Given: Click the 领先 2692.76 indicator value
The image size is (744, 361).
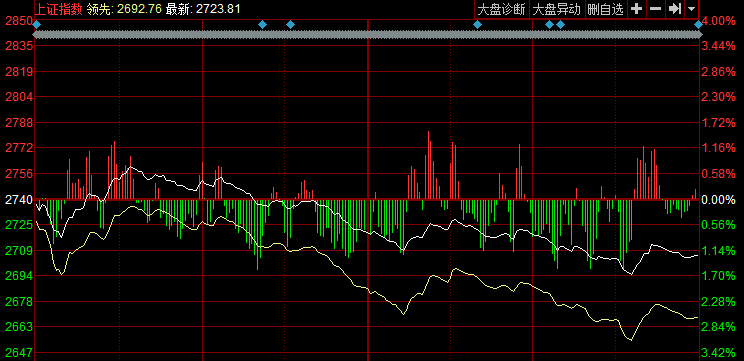Looking at the screenshot, I should point(124,9).
